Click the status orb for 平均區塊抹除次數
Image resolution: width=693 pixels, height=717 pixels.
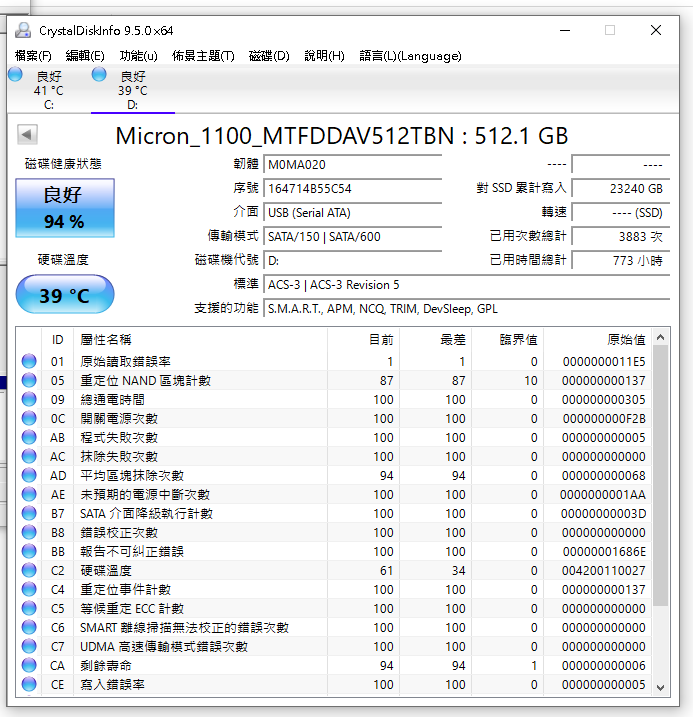click(29, 476)
